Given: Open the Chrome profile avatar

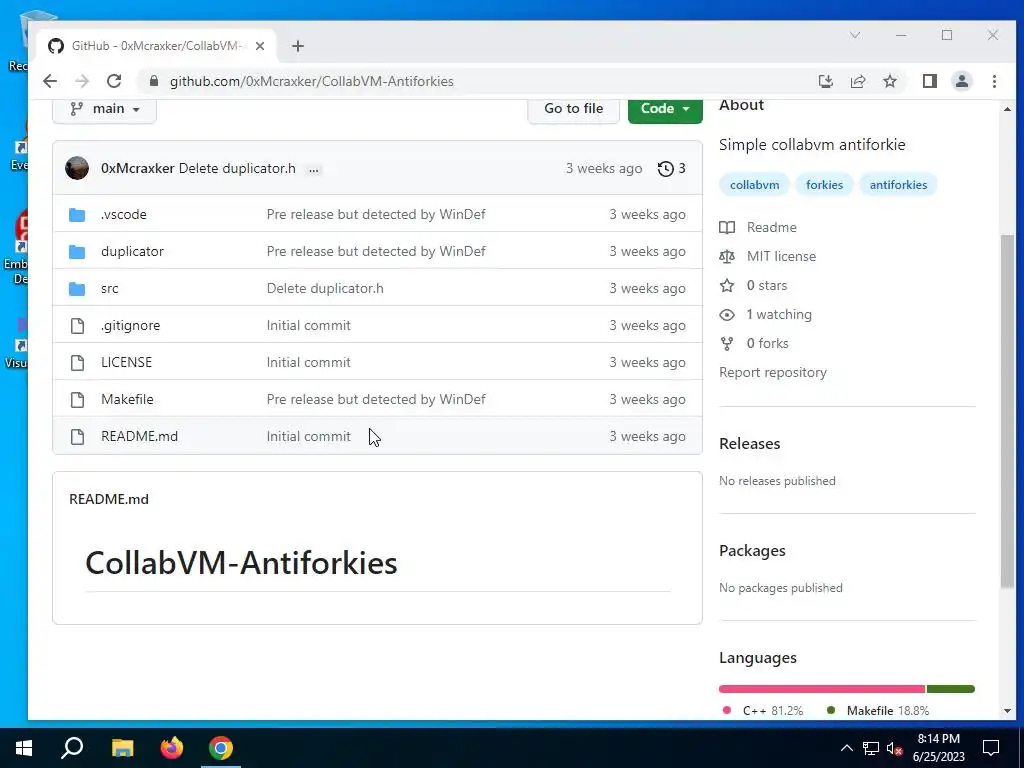Looking at the screenshot, I should click(961, 81).
